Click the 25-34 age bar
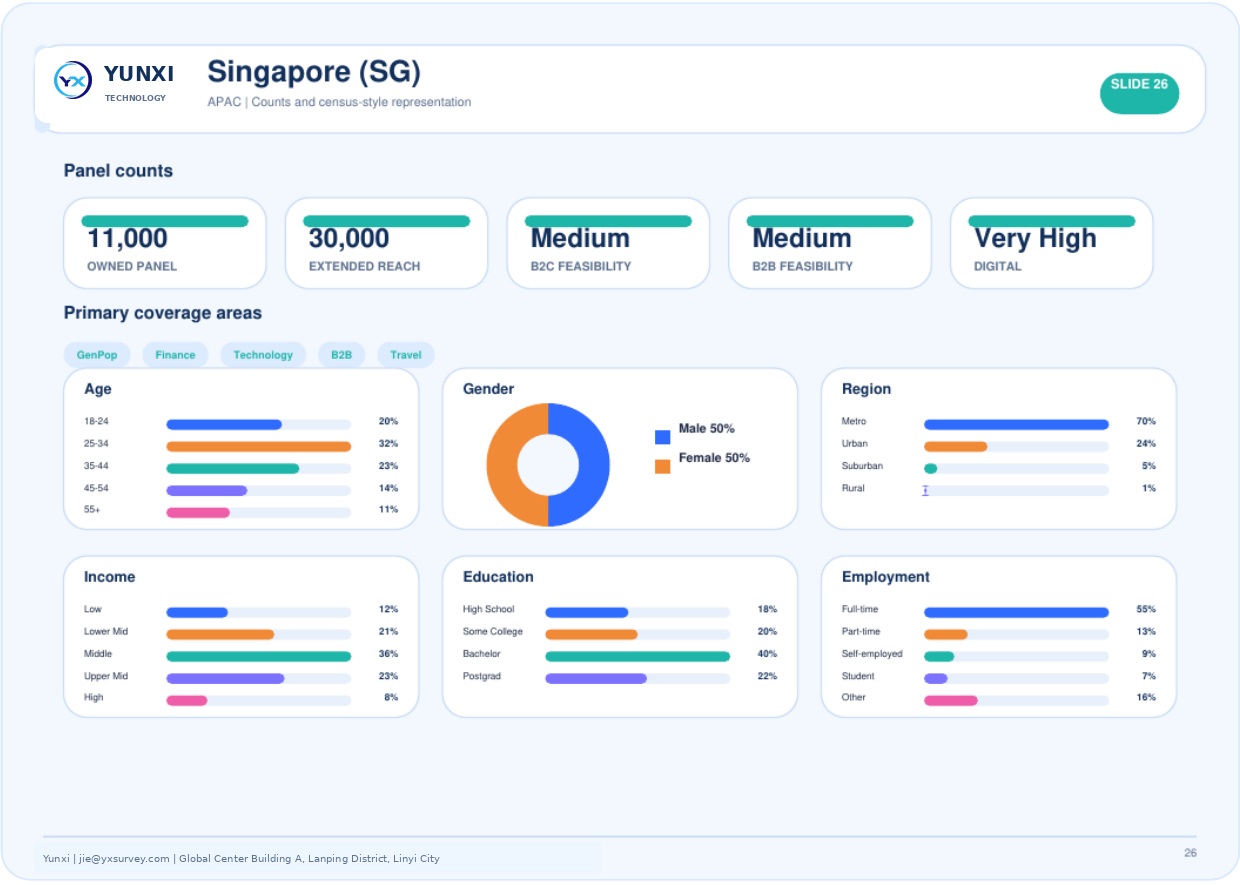 [x=259, y=447]
